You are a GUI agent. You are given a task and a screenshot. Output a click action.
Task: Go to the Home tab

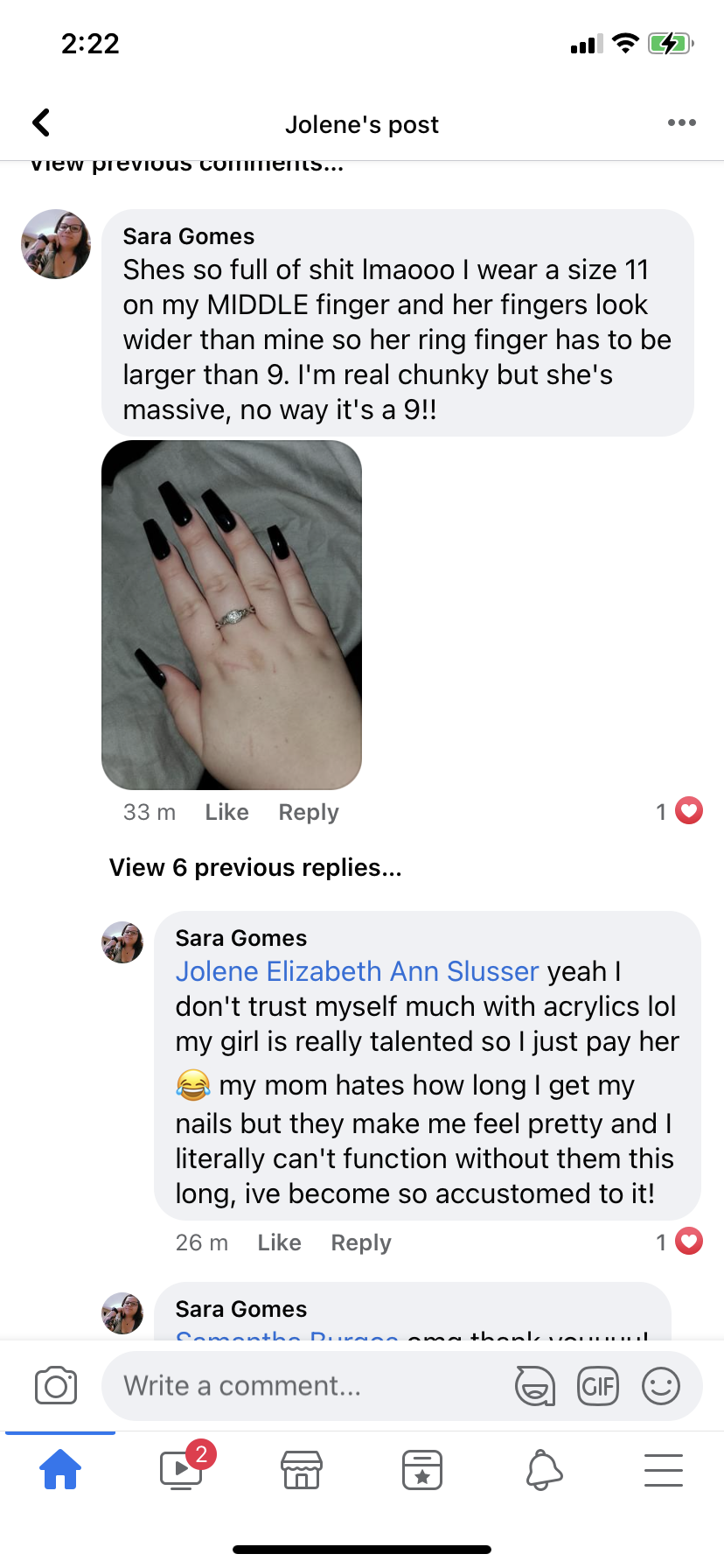(x=60, y=1469)
